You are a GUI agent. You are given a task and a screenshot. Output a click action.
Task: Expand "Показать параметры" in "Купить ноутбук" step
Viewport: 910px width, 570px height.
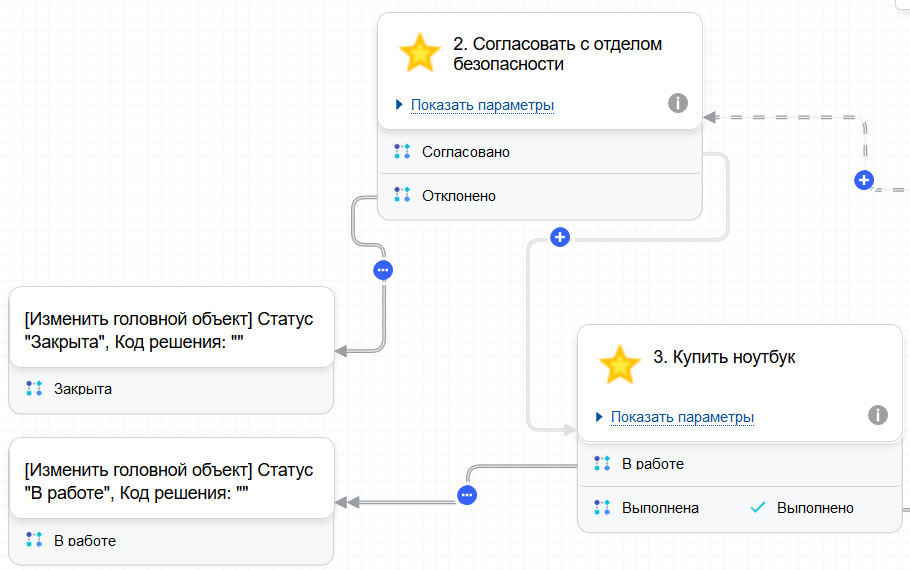coord(682,417)
